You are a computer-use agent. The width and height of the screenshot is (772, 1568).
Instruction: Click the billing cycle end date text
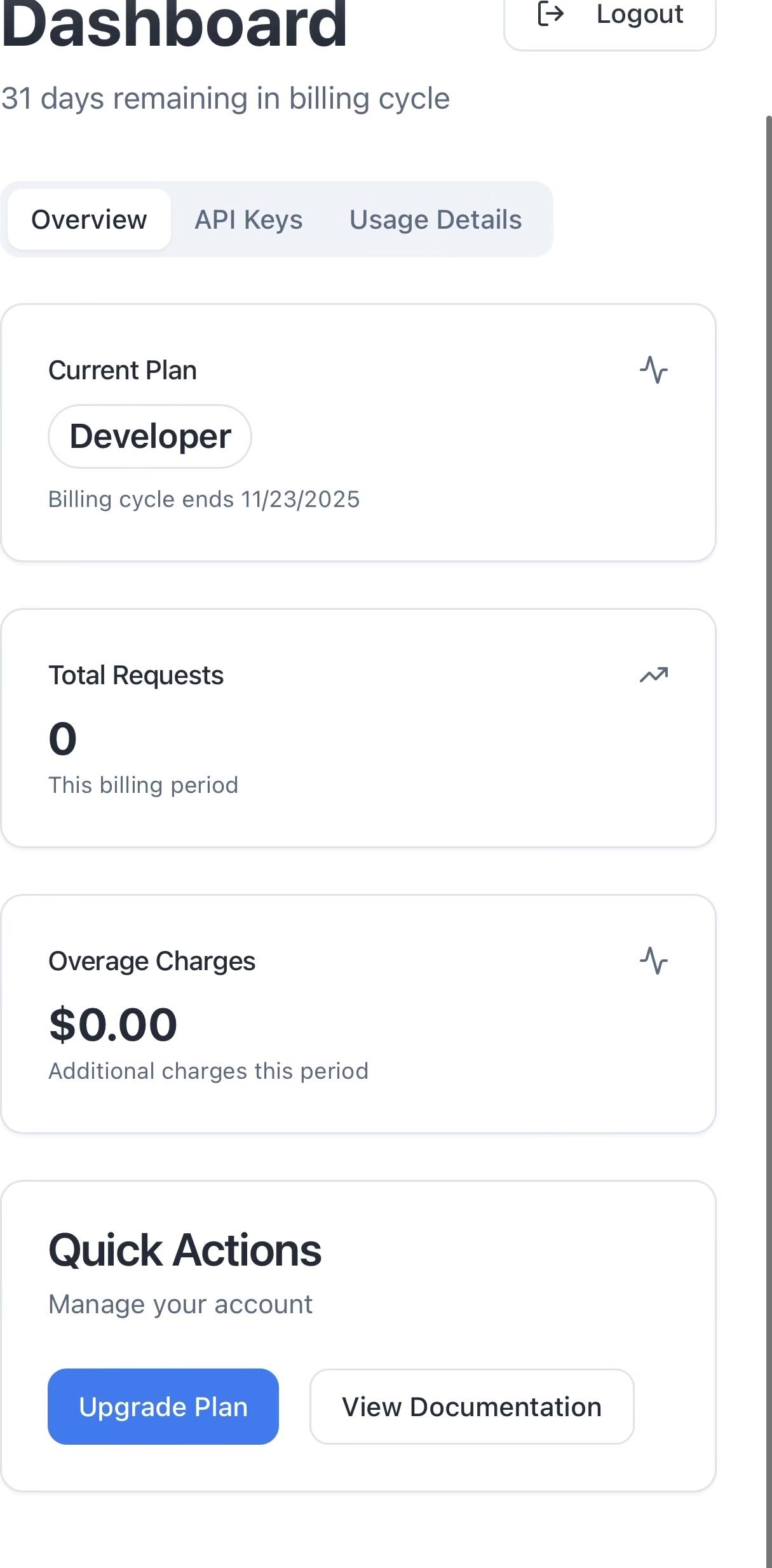point(204,499)
